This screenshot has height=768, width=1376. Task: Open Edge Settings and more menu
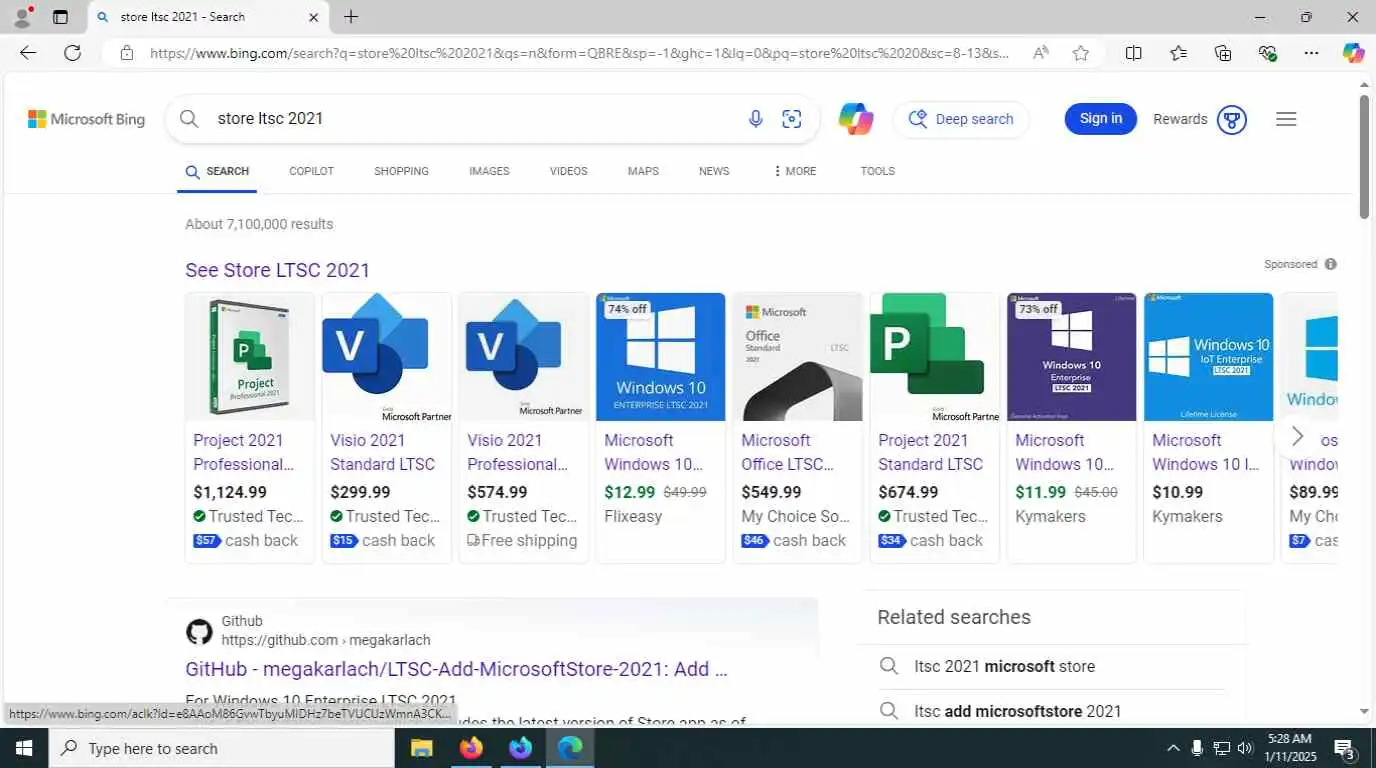pyautogui.click(x=1312, y=53)
